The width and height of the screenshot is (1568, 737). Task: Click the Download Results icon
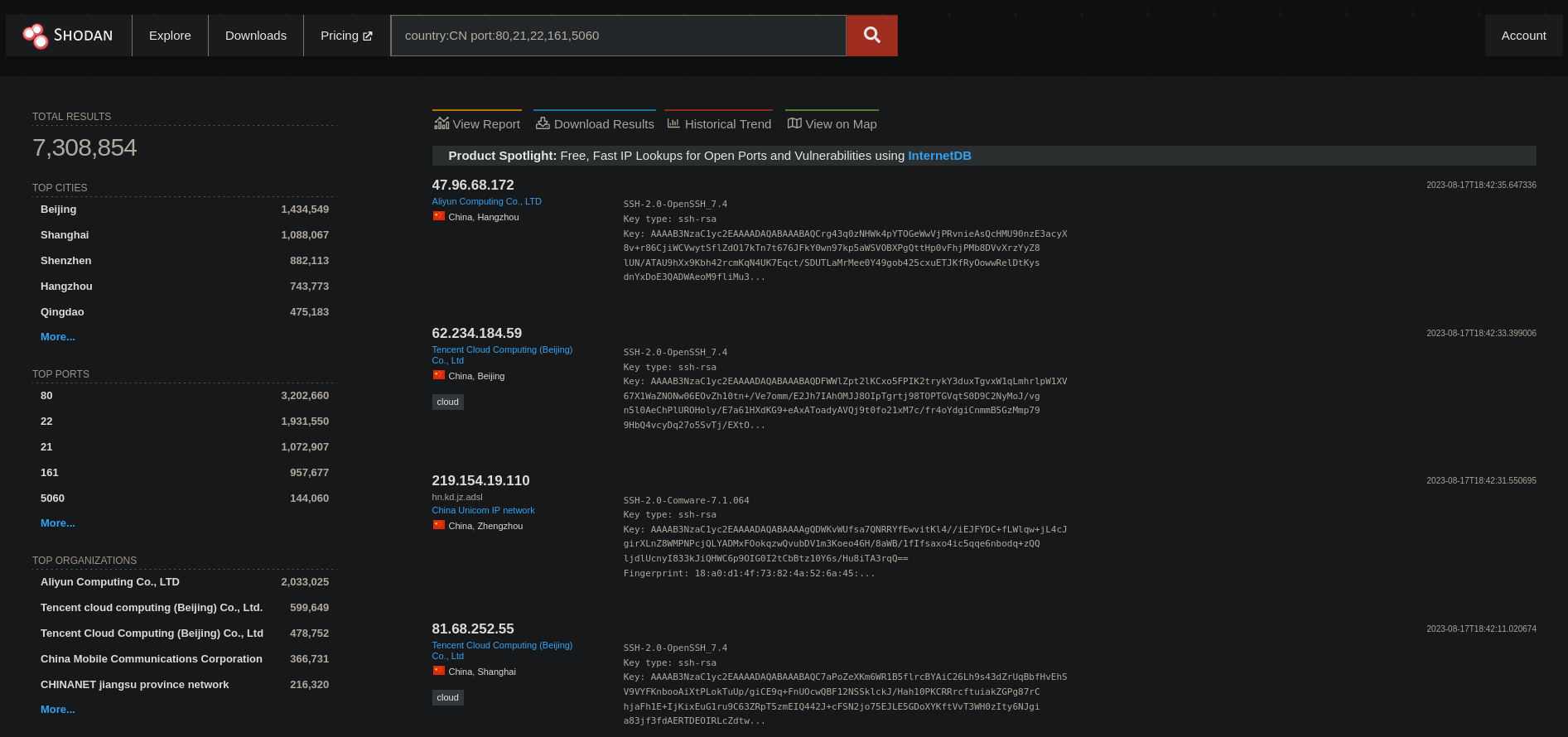click(543, 123)
